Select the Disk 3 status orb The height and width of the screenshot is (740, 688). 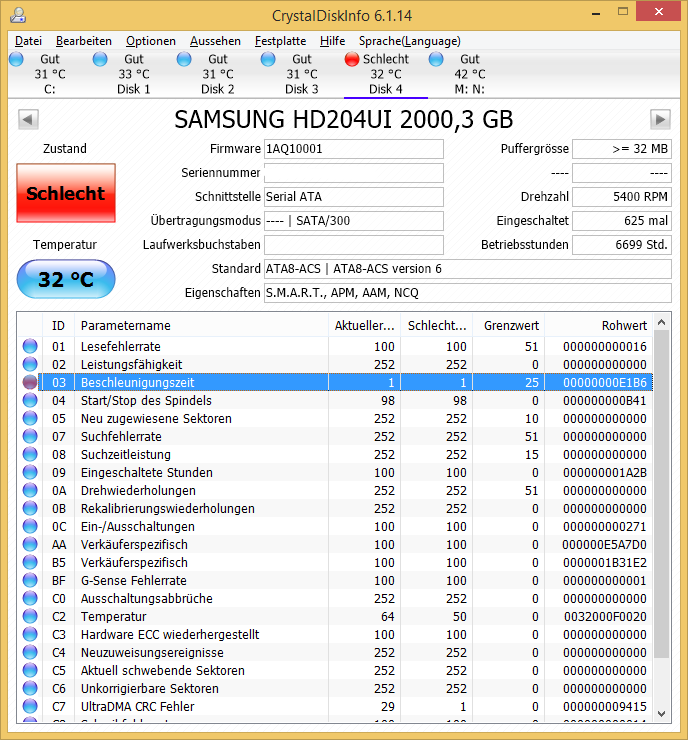coord(268,59)
